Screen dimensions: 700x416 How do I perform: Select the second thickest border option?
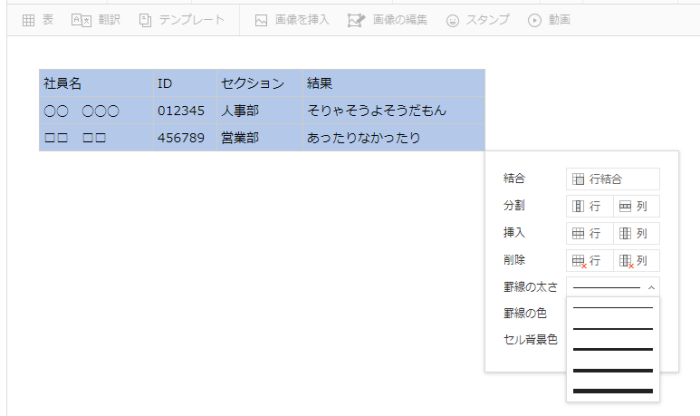(612, 370)
